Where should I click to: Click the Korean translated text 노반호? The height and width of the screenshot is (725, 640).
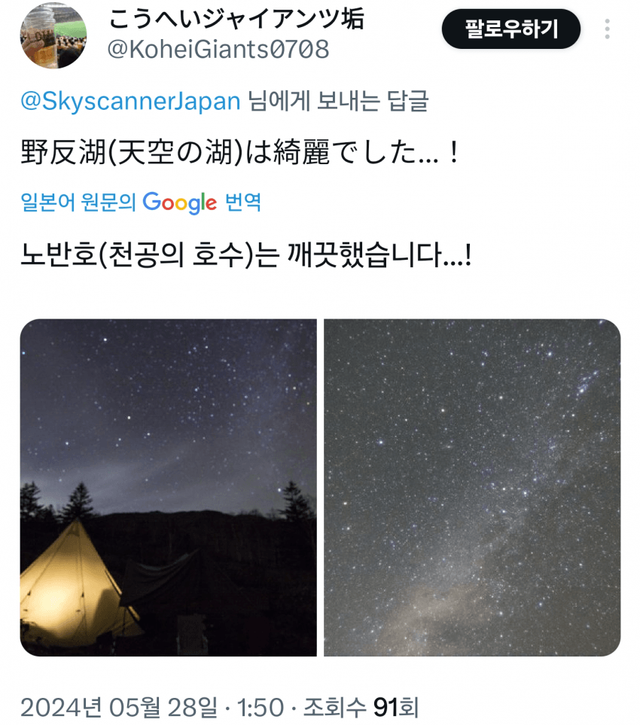pos(58,255)
